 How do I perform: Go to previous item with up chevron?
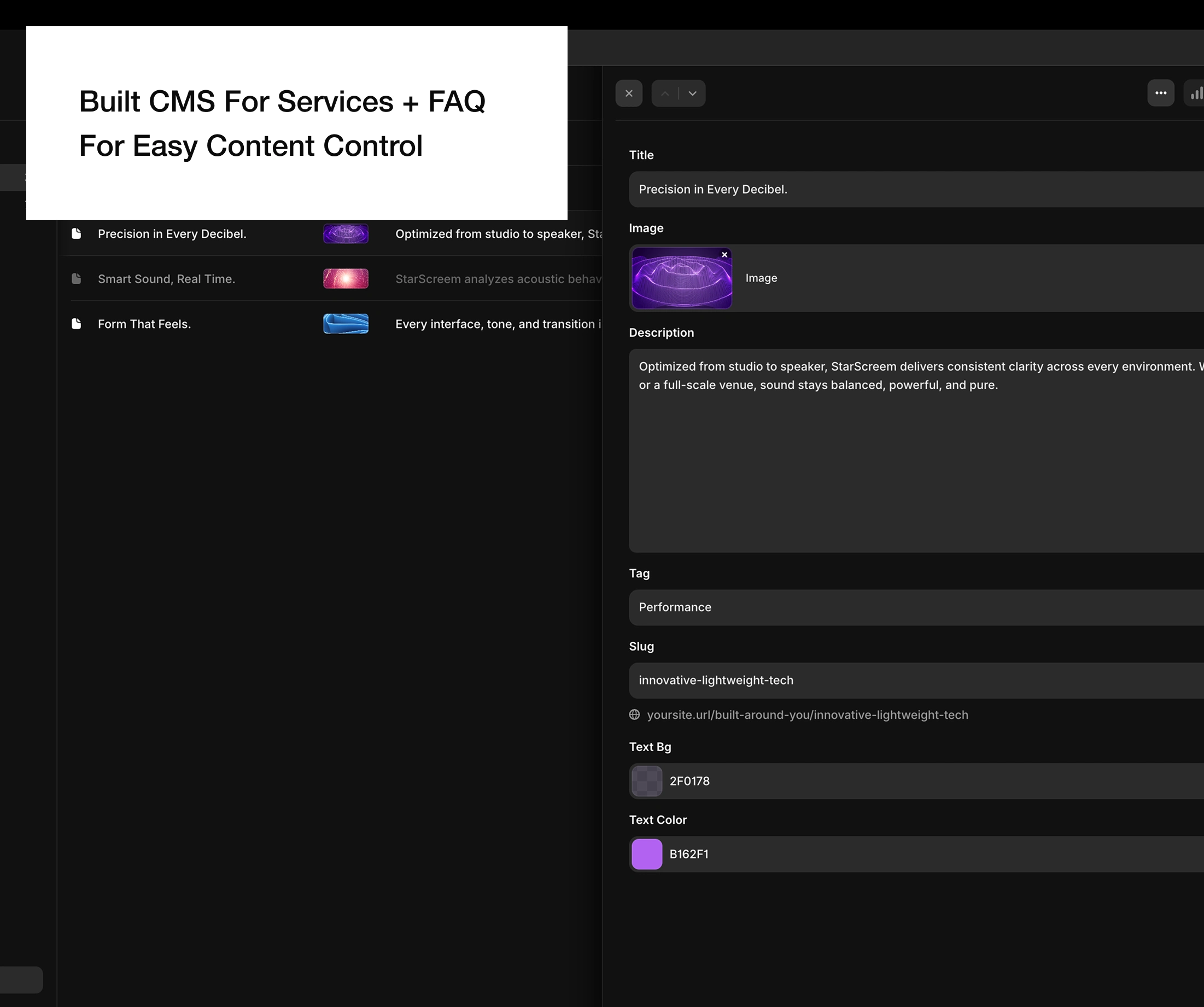(665, 93)
